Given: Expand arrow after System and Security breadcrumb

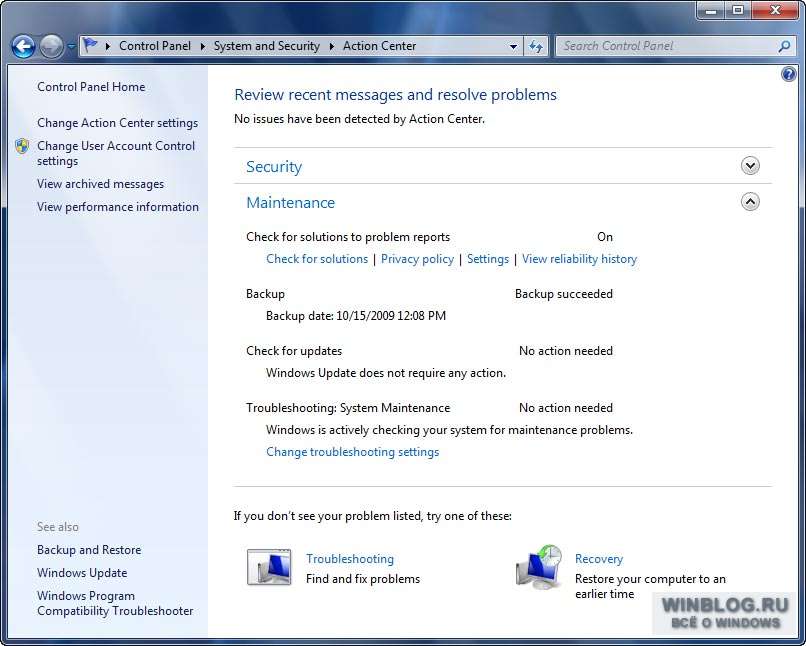Looking at the screenshot, I should click(332, 46).
